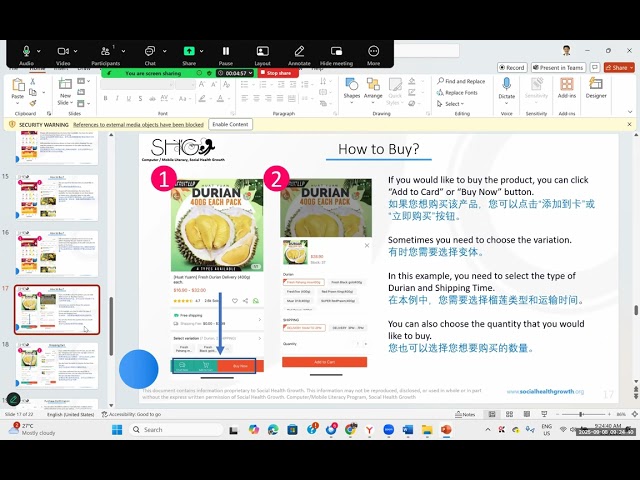Screen dimensions: 640x480
Task: Expand the Share options arrow
Action: pos(202,51)
